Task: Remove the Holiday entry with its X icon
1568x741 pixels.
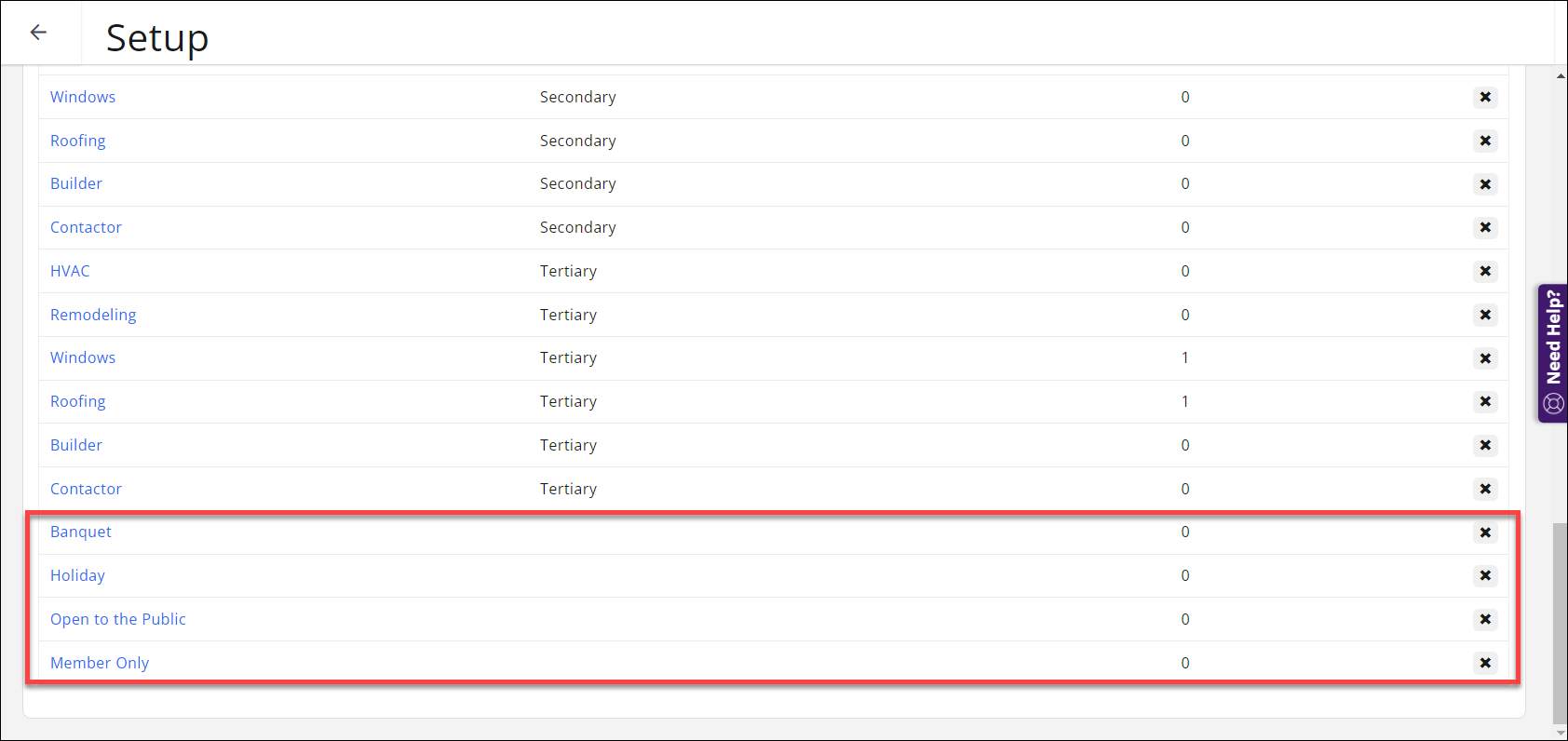Action: 1485,575
